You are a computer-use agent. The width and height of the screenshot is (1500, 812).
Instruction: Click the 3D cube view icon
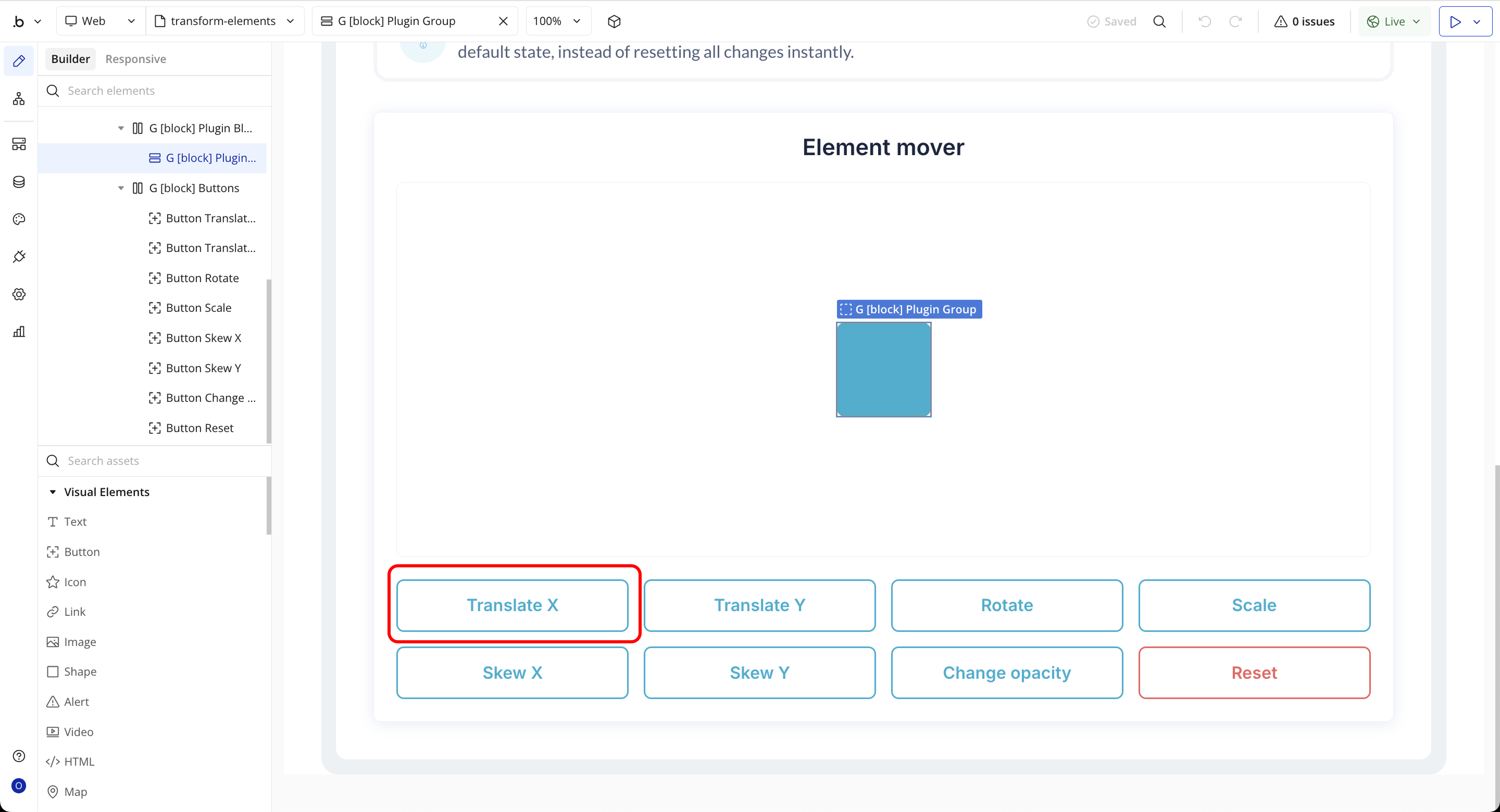pyautogui.click(x=614, y=21)
